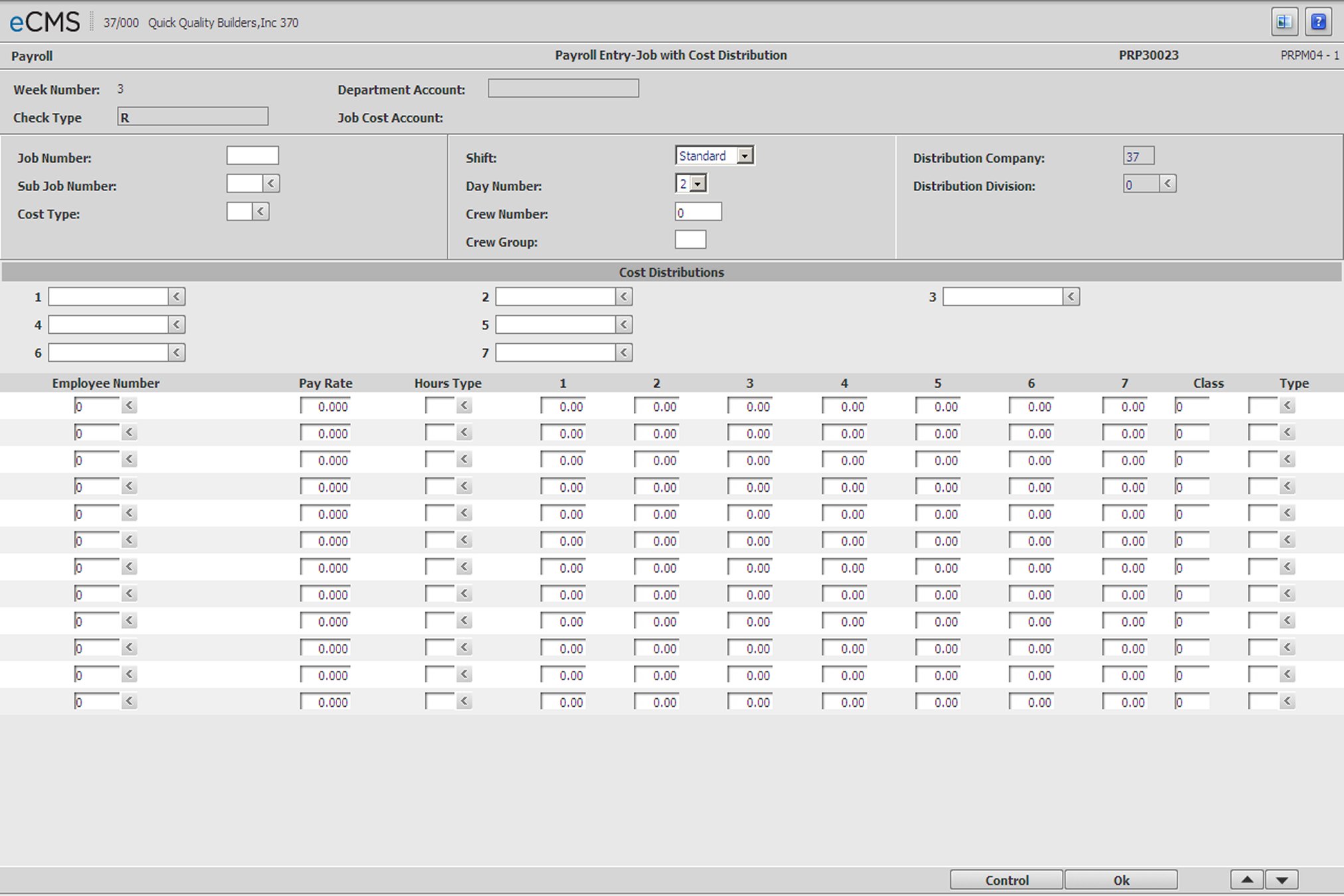Open the last row Hours Type lookup
The width and height of the screenshot is (1344, 896).
pyautogui.click(x=465, y=702)
